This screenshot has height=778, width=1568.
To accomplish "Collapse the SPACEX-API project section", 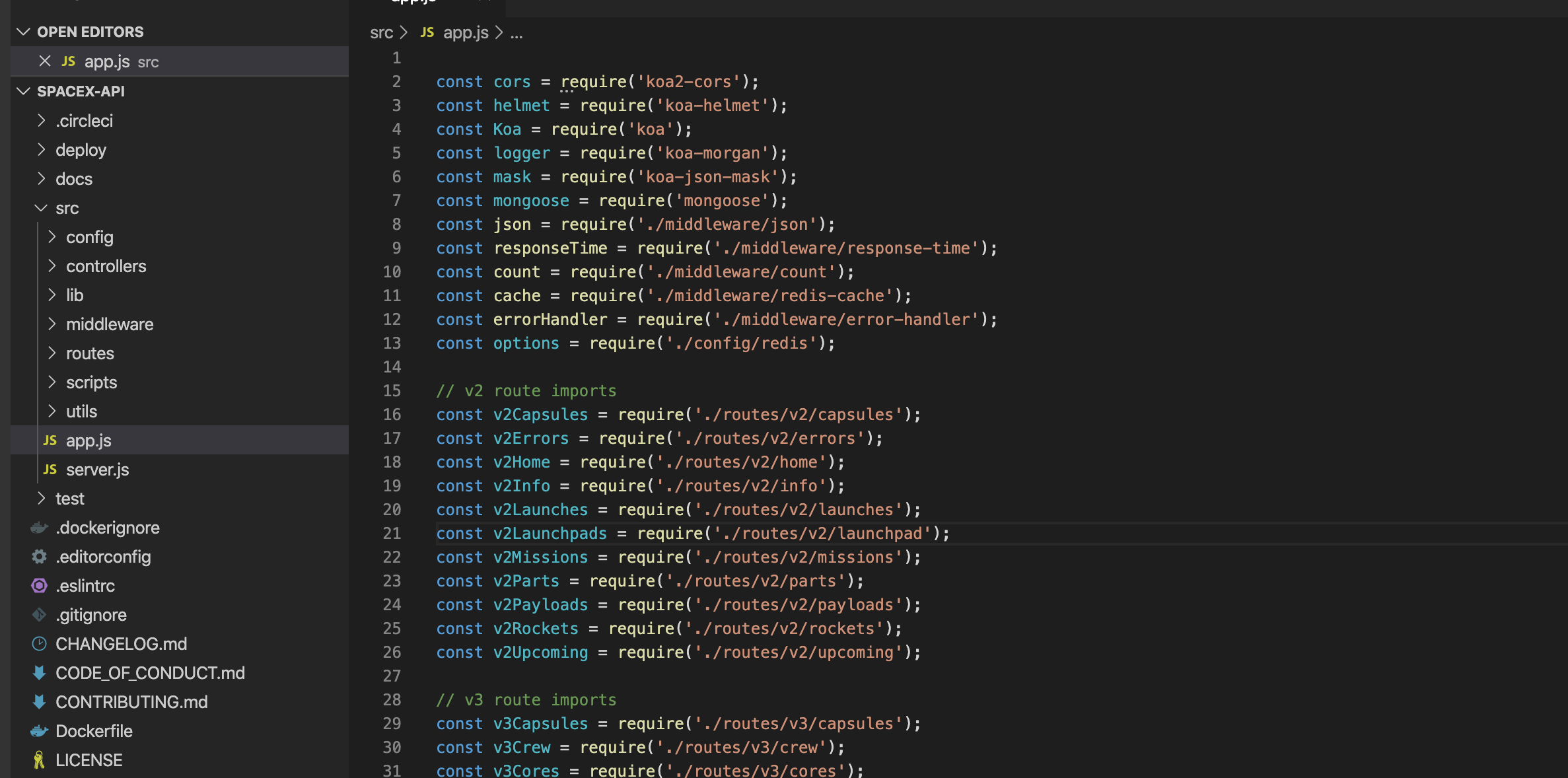I will pyautogui.click(x=24, y=91).
